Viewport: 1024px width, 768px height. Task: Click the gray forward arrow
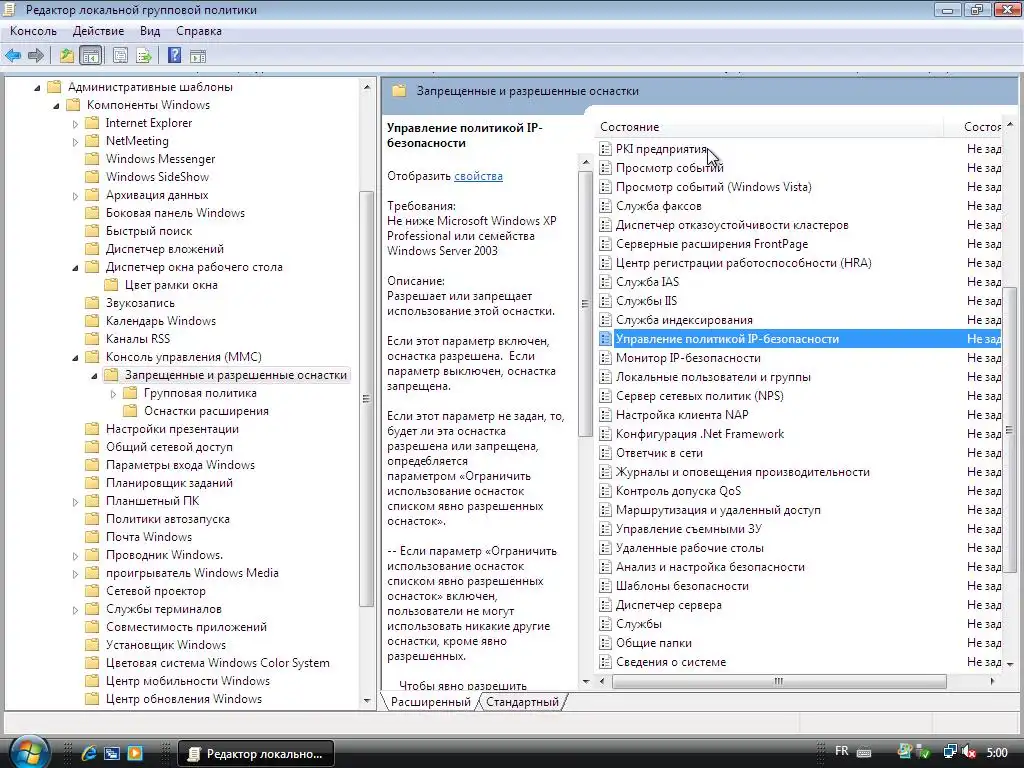[36, 56]
